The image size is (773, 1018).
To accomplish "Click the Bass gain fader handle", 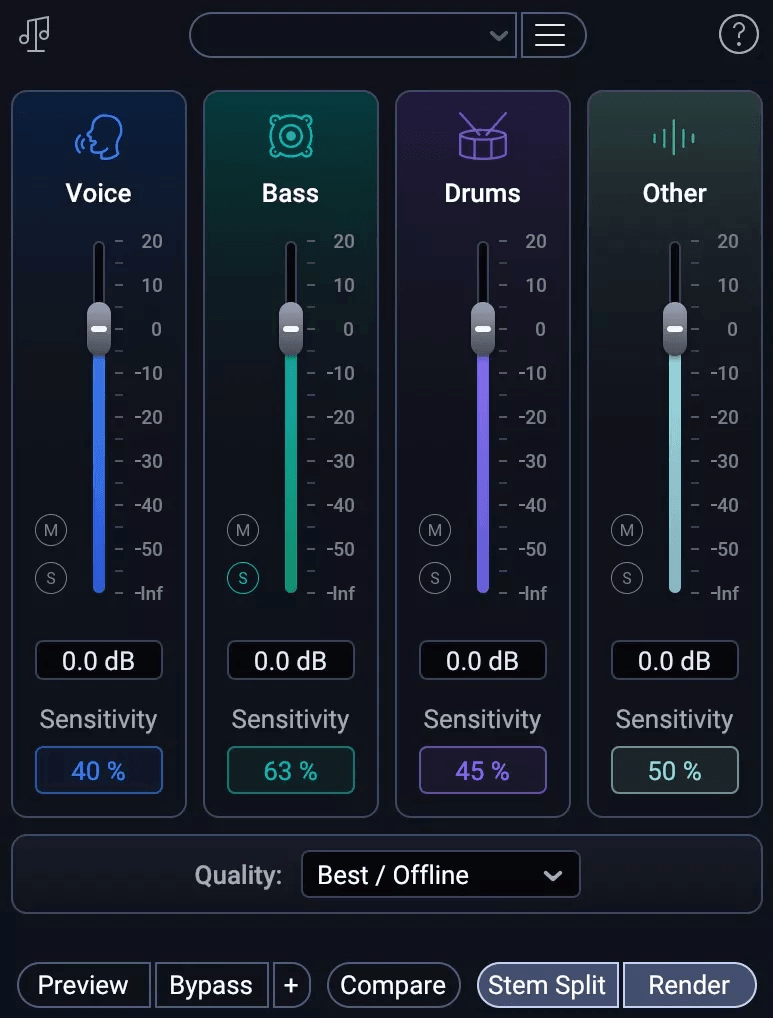I will [291, 329].
